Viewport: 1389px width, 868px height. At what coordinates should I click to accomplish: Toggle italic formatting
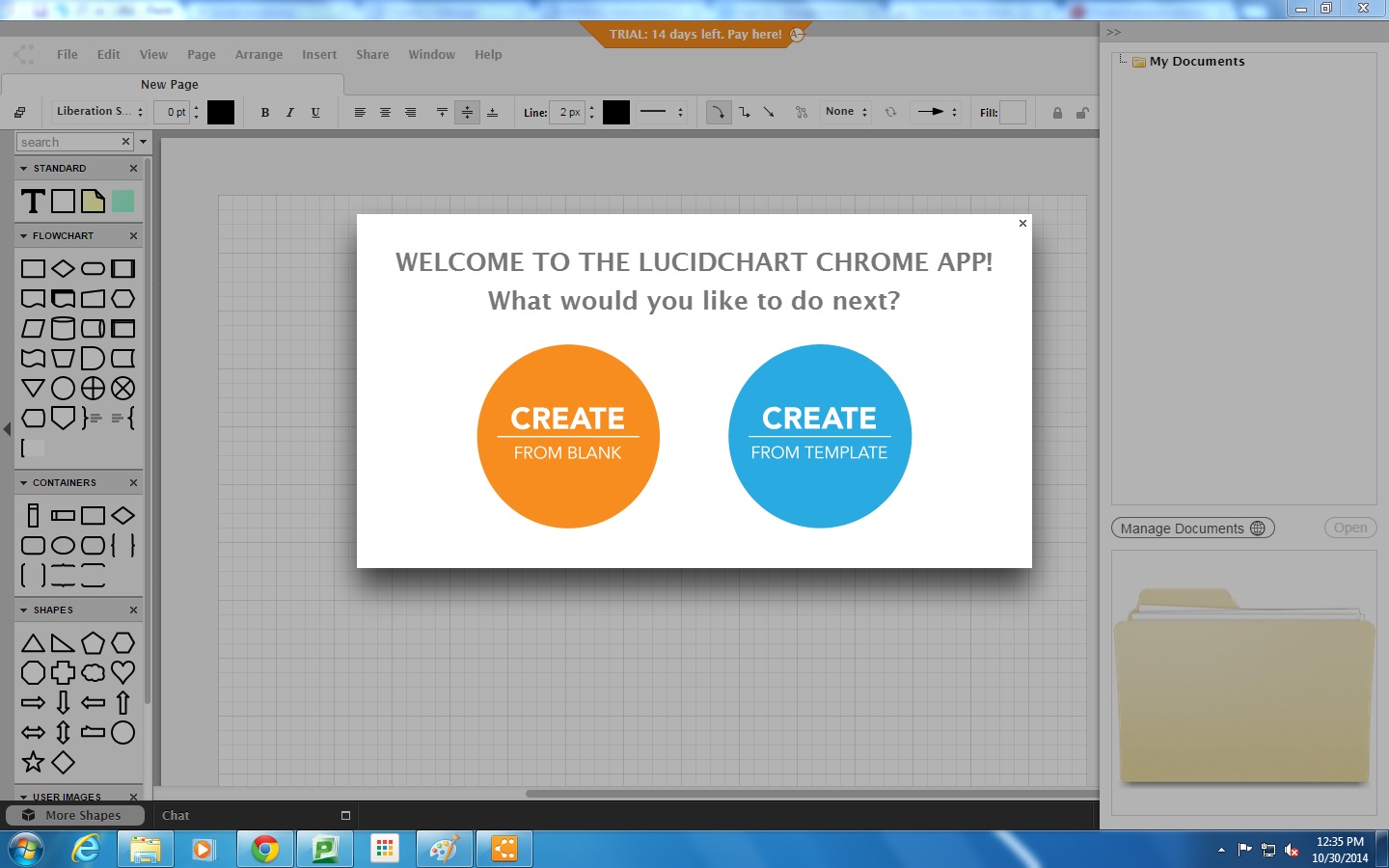pyautogui.click(x=290, y=112)
